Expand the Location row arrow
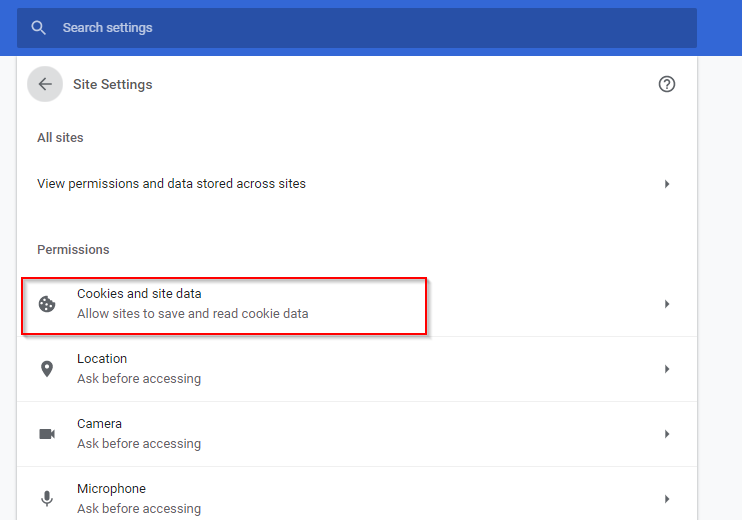The width and height of the screenshot is (742, 520). (x=666, y=369)
